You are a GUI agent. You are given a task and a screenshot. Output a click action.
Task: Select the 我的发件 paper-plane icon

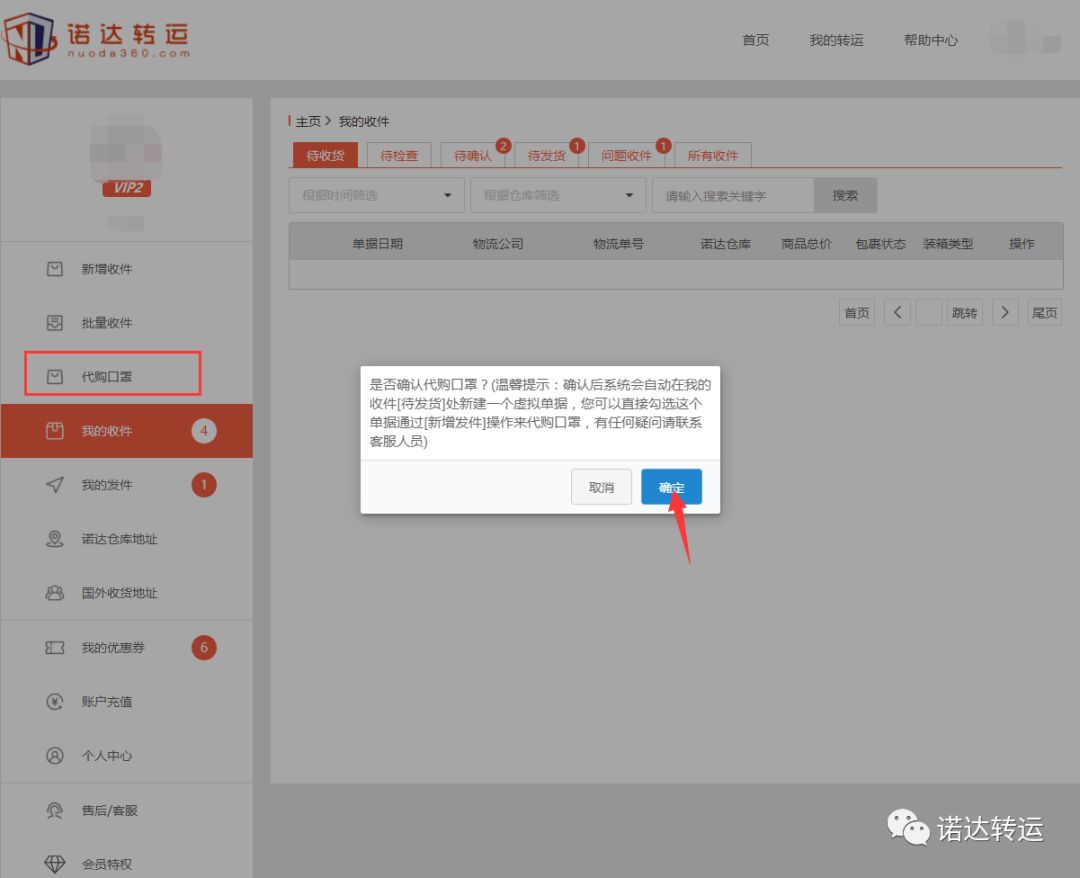tap(55, 485)
